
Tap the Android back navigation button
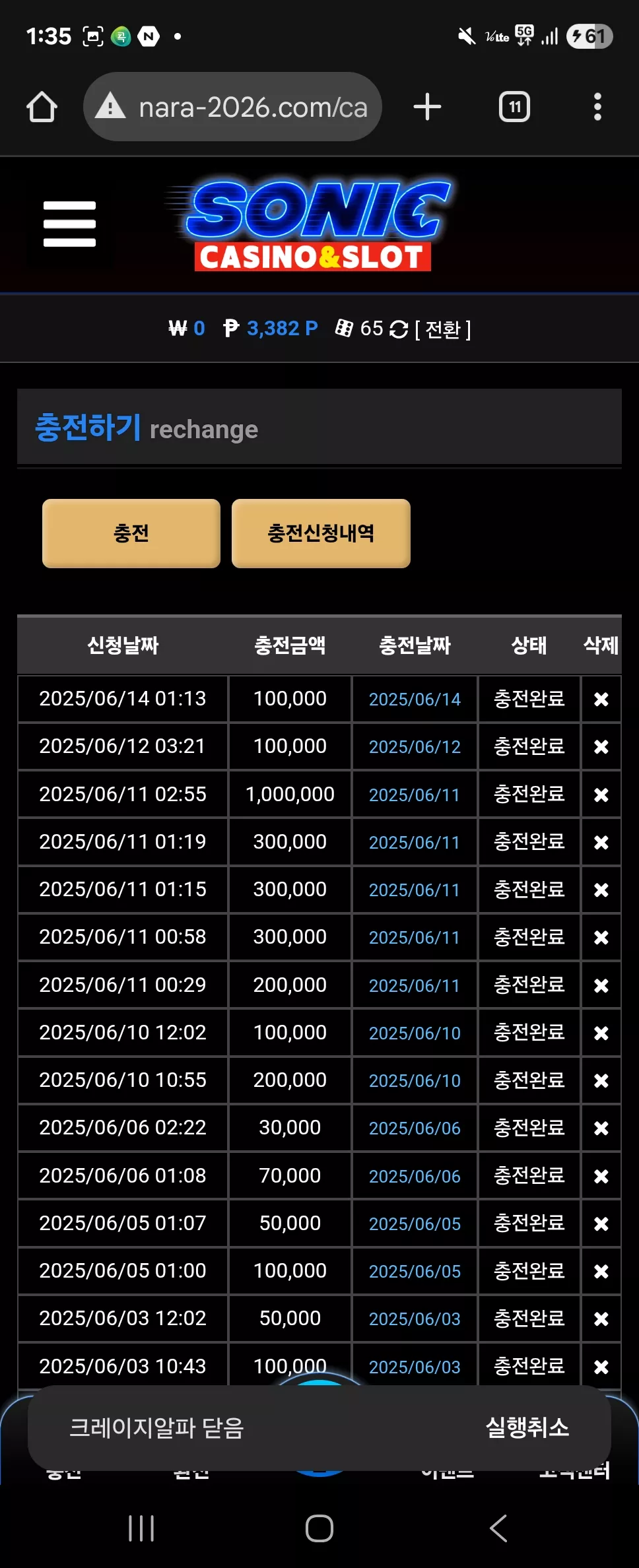(498, 1528)
